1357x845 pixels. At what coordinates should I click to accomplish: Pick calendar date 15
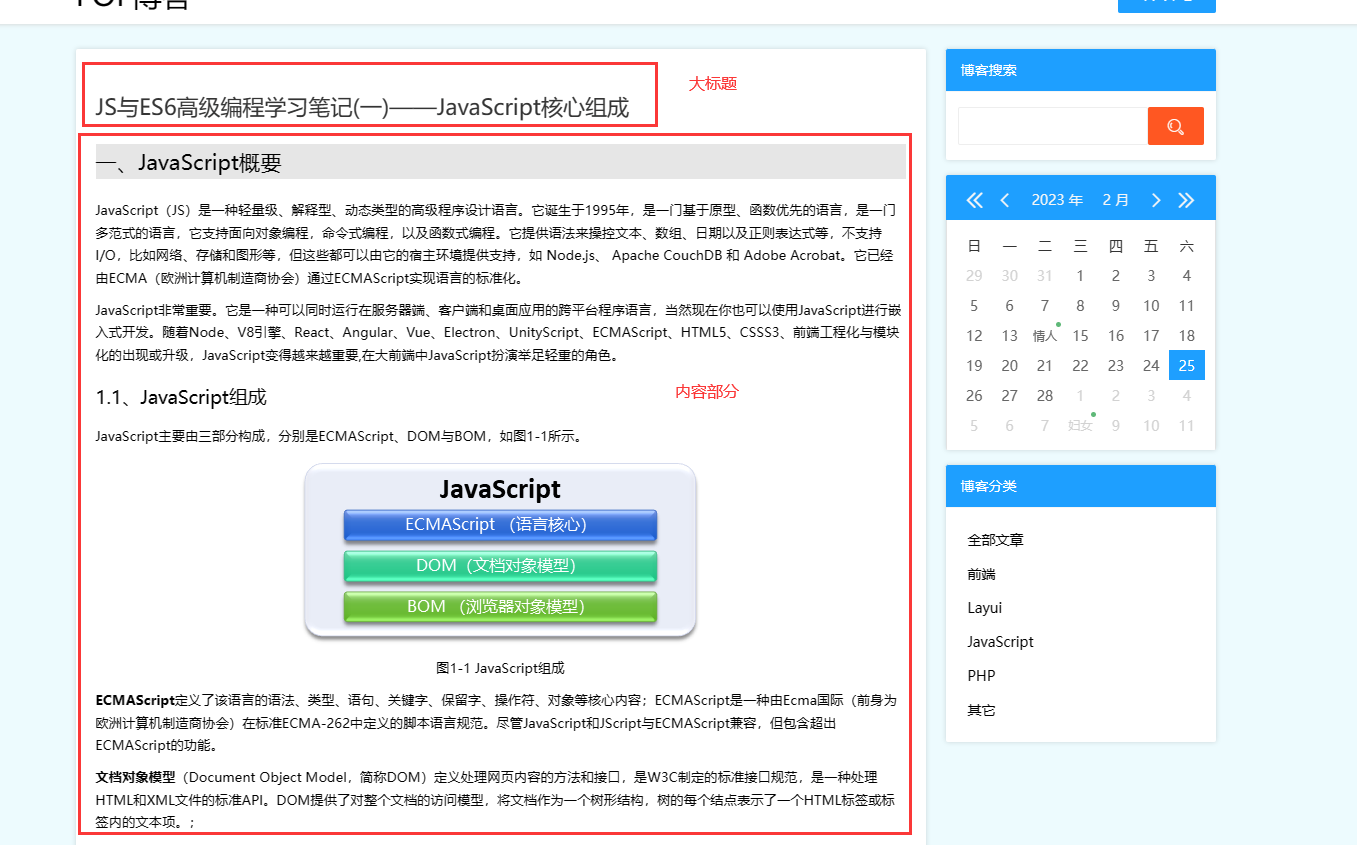(1080, 336)
